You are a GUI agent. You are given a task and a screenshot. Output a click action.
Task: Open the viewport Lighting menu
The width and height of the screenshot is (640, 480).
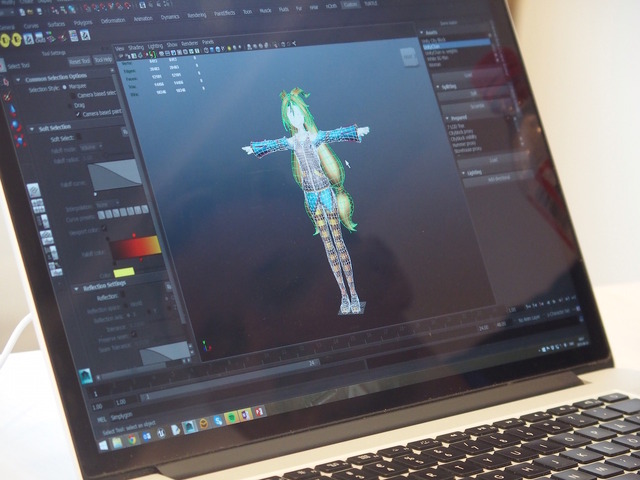coord(156,46)
